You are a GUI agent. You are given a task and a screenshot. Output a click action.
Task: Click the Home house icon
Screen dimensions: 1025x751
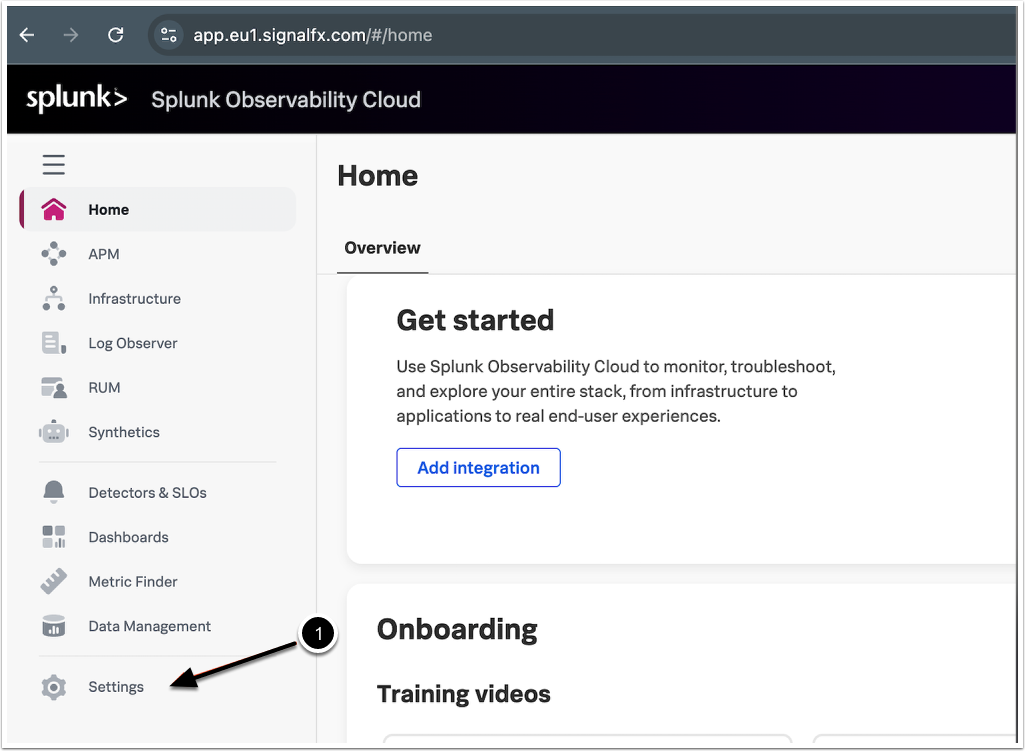[x=54, y=210]
